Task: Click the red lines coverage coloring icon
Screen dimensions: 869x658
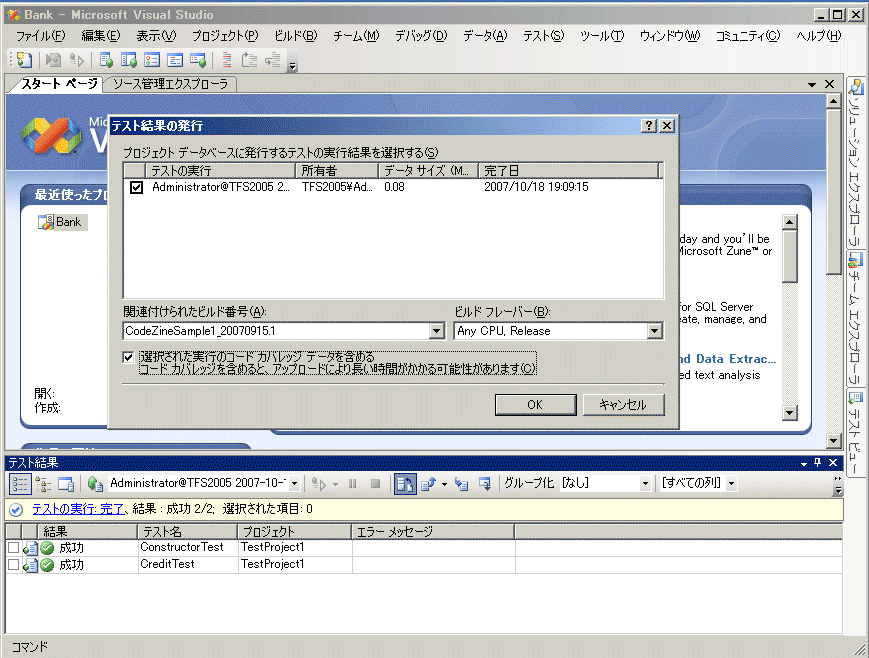Action: pyautogui.click(x=226, y=60)
